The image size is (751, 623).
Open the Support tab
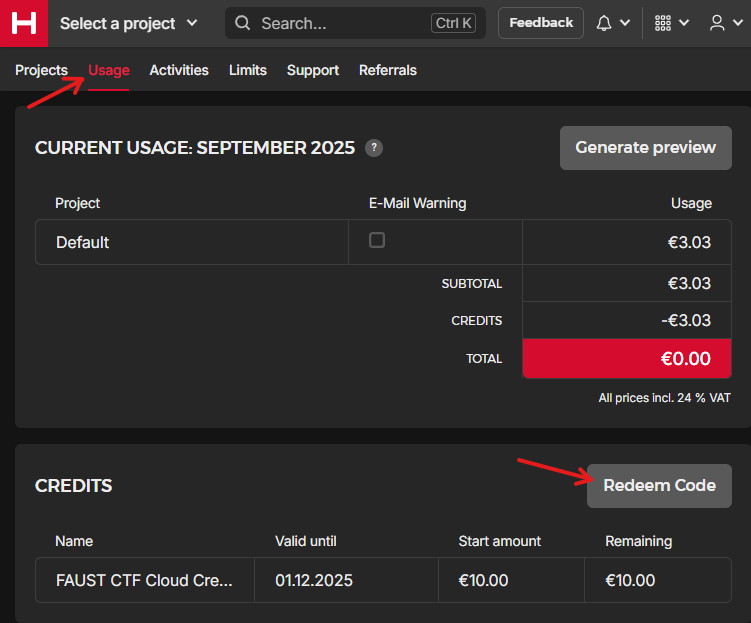tap(312, 70)
